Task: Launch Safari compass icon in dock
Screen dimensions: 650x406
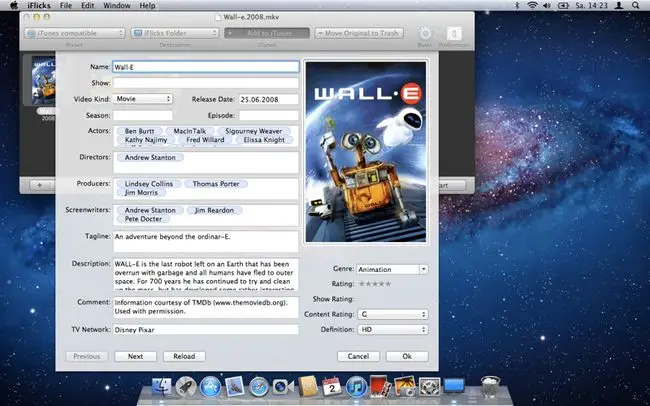Action: click(x=259, y=387)
